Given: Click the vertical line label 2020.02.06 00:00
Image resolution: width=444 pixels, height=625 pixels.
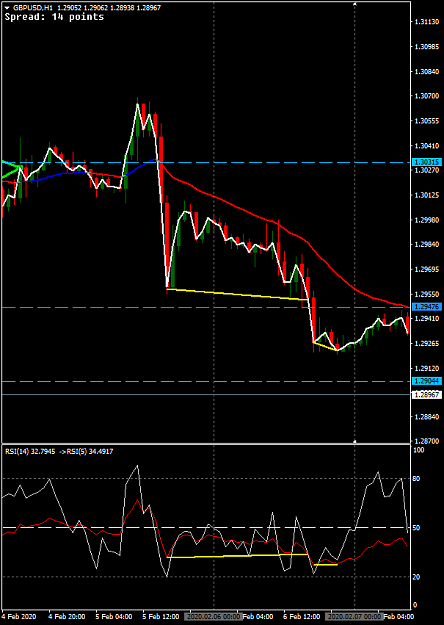Looking at the screenshot, I should coord(215,617).
